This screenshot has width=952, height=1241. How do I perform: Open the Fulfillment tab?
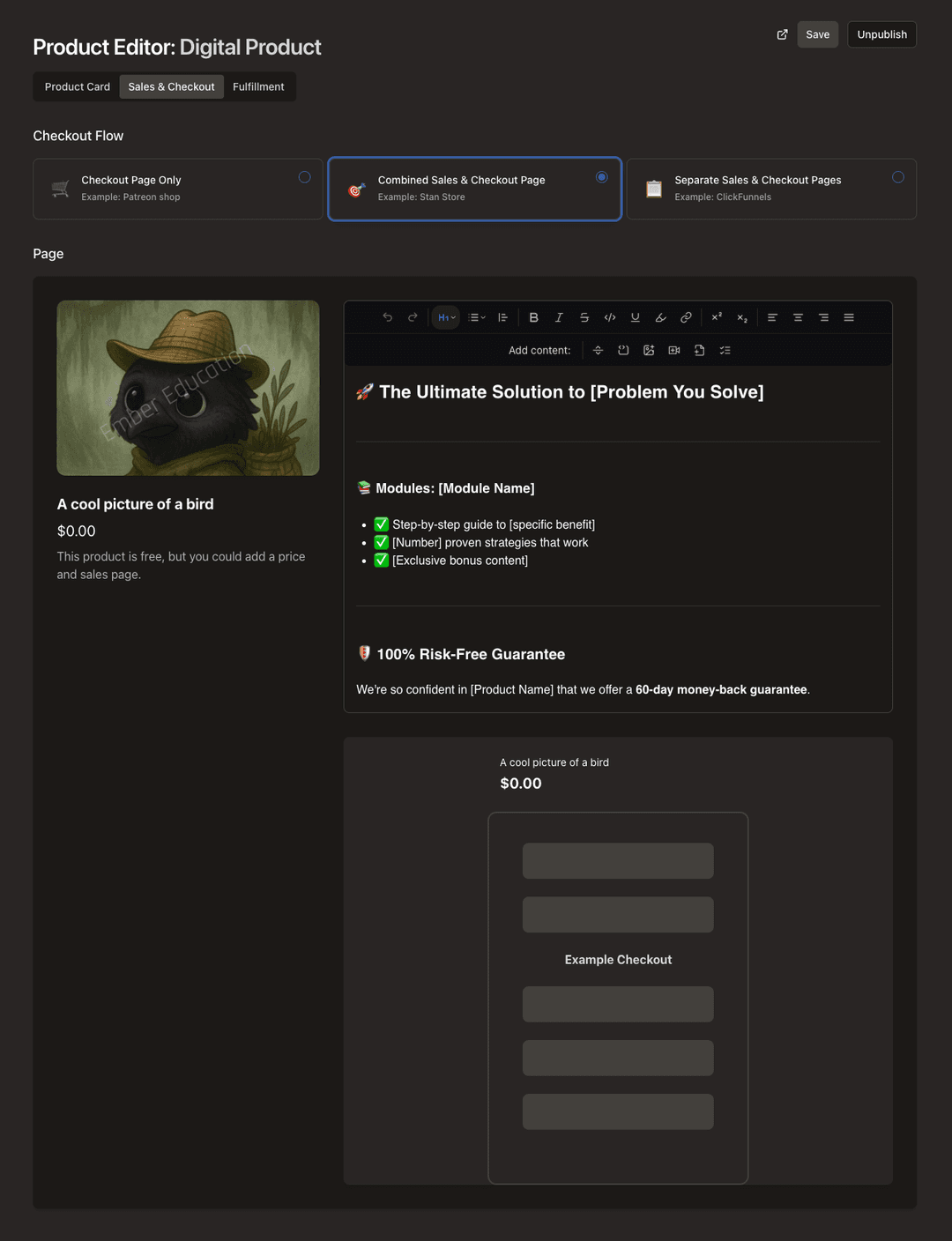pyautogui.click(x=258, y=86)
